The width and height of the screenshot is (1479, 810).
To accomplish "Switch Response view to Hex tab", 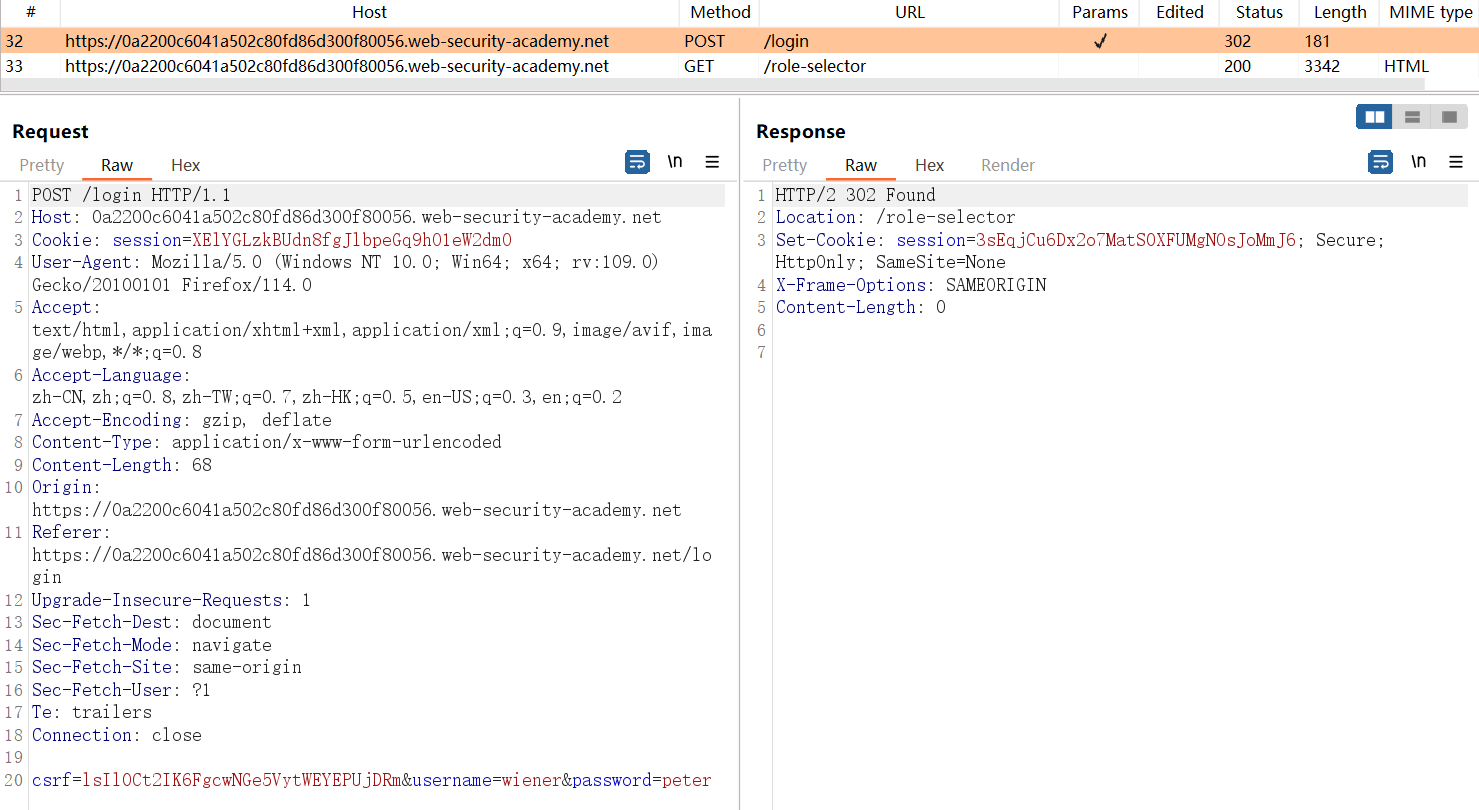I will [929, 165].
